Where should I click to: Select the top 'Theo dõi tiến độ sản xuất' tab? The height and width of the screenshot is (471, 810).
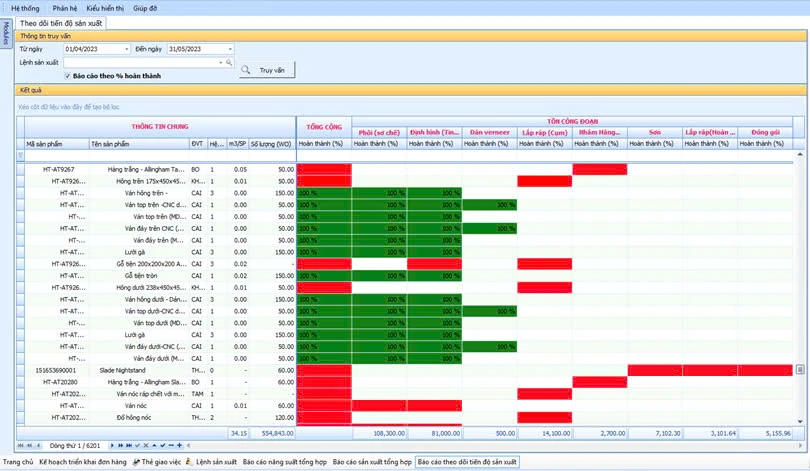61,23
